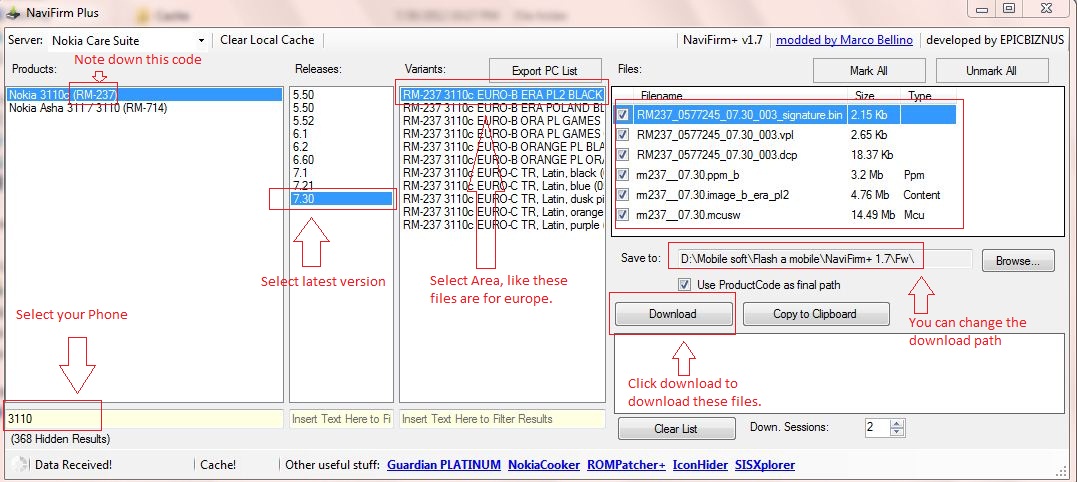
Task: Select release 7.21
Action: (341, 186)
